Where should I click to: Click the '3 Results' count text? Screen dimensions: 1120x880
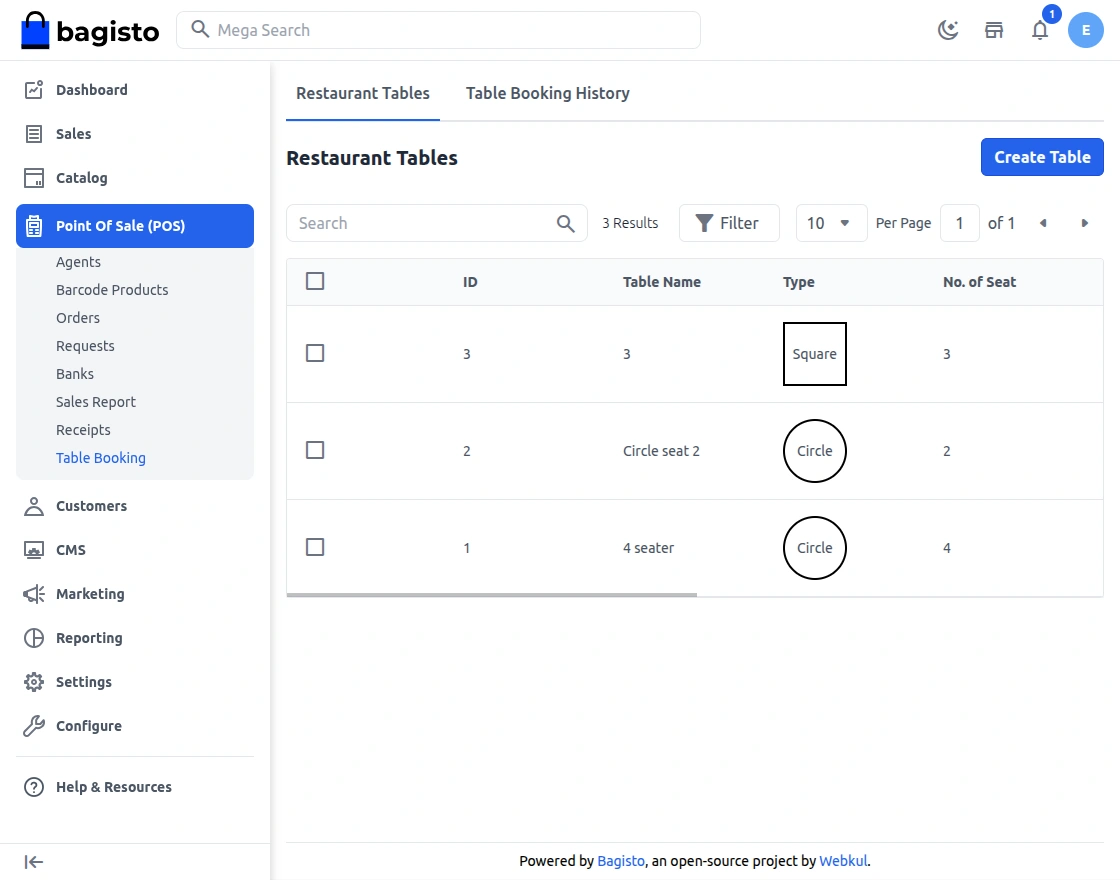(x=630, y=223)
